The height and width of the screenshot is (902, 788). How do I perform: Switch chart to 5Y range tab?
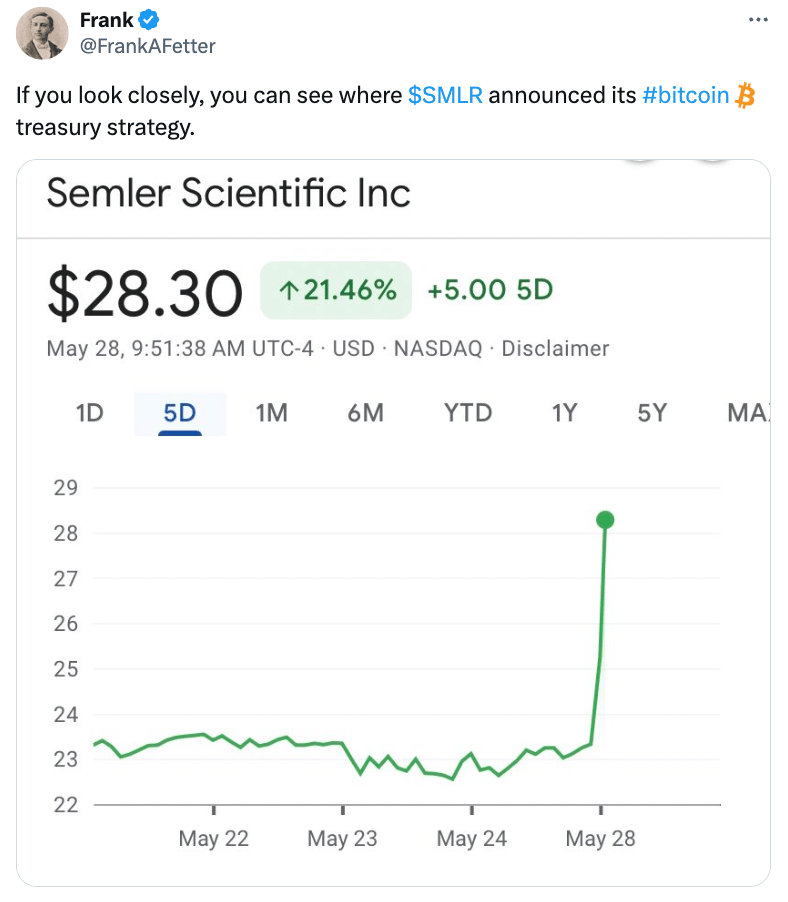click(x=652, y=412)
